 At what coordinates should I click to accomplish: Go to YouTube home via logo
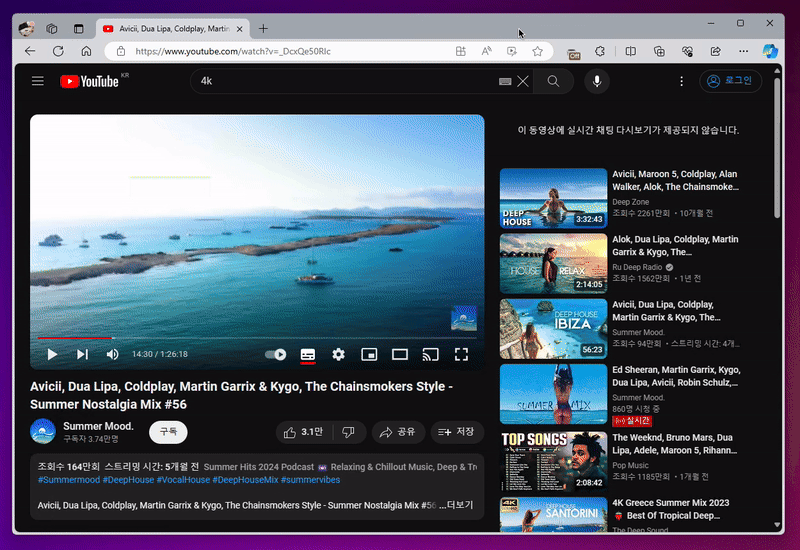(89, 81)
